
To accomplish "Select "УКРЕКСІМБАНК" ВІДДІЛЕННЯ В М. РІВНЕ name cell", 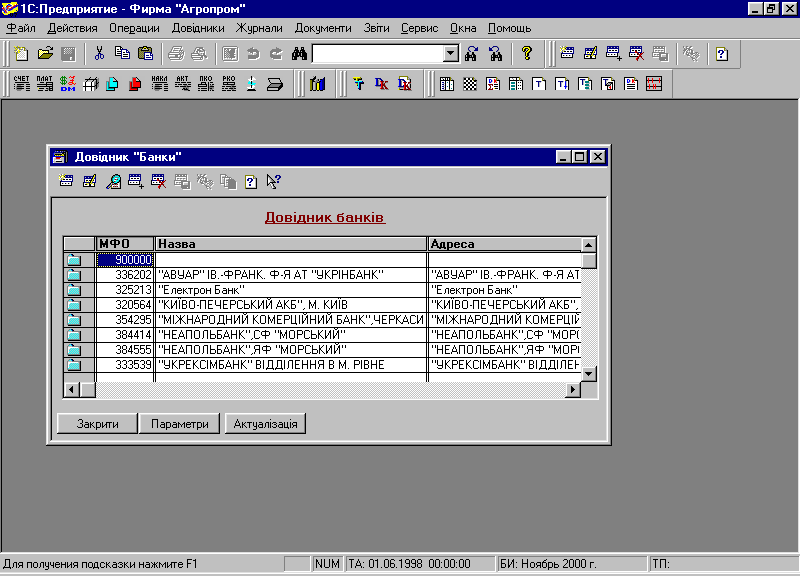I will click(291, 365).
